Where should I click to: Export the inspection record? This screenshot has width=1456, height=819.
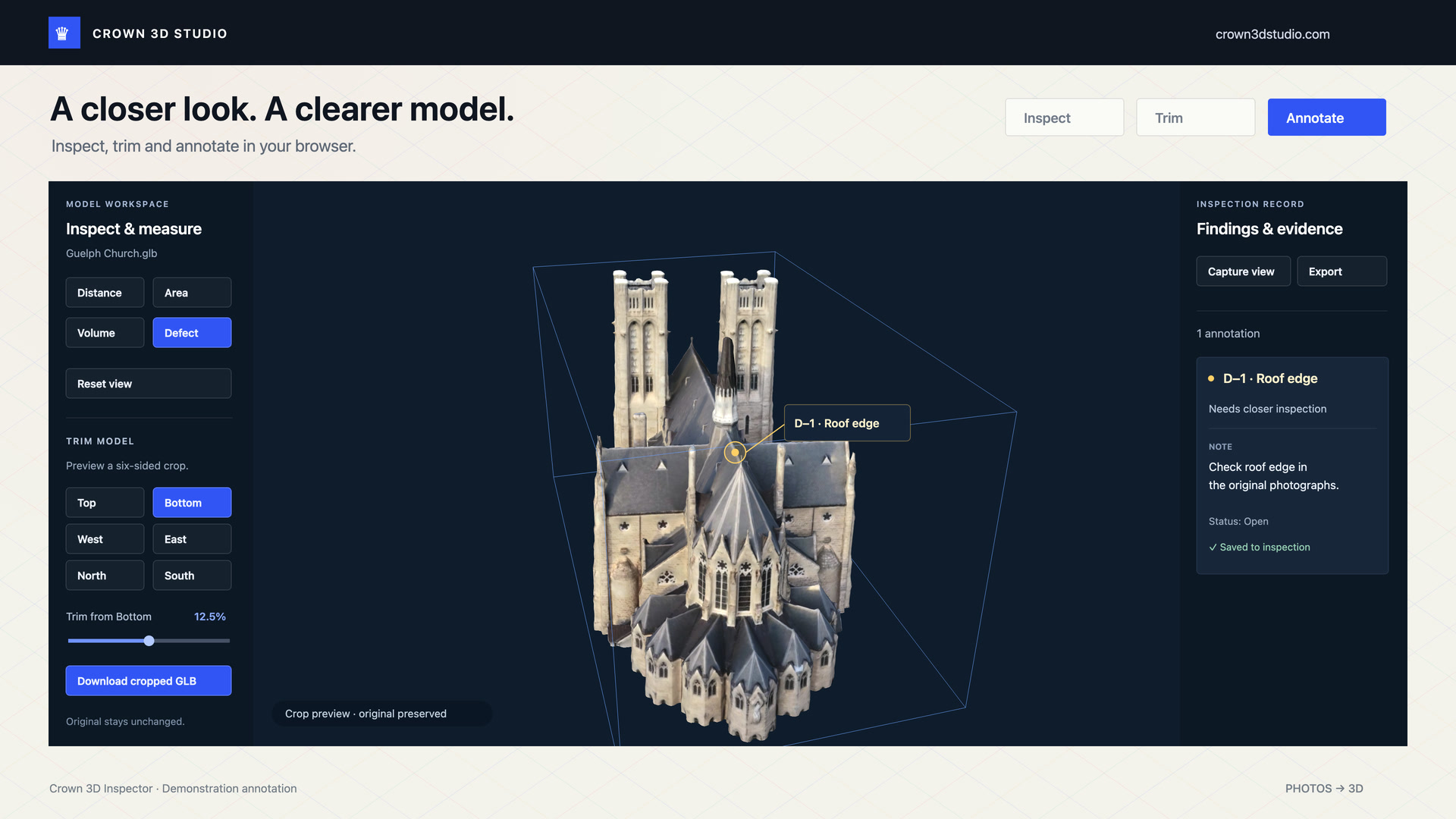[1342, 271]
